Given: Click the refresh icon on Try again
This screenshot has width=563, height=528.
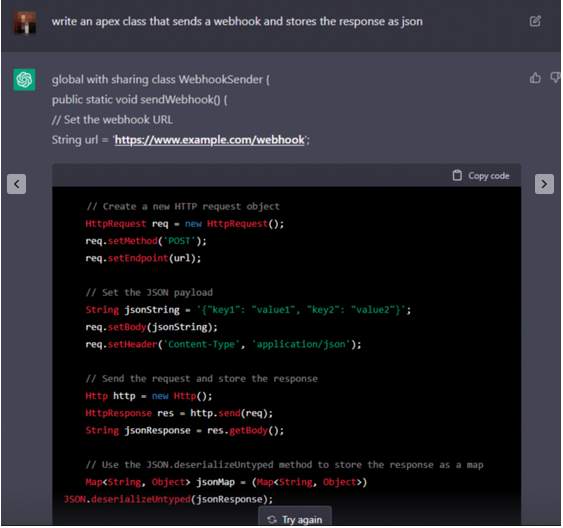Looking at the screenshot, I should (272, 519).
